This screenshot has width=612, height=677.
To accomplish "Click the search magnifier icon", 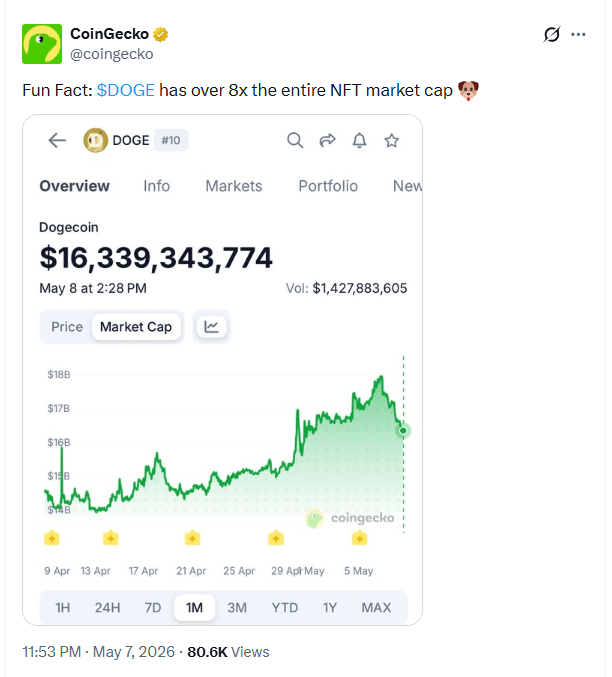I will 295,140.
